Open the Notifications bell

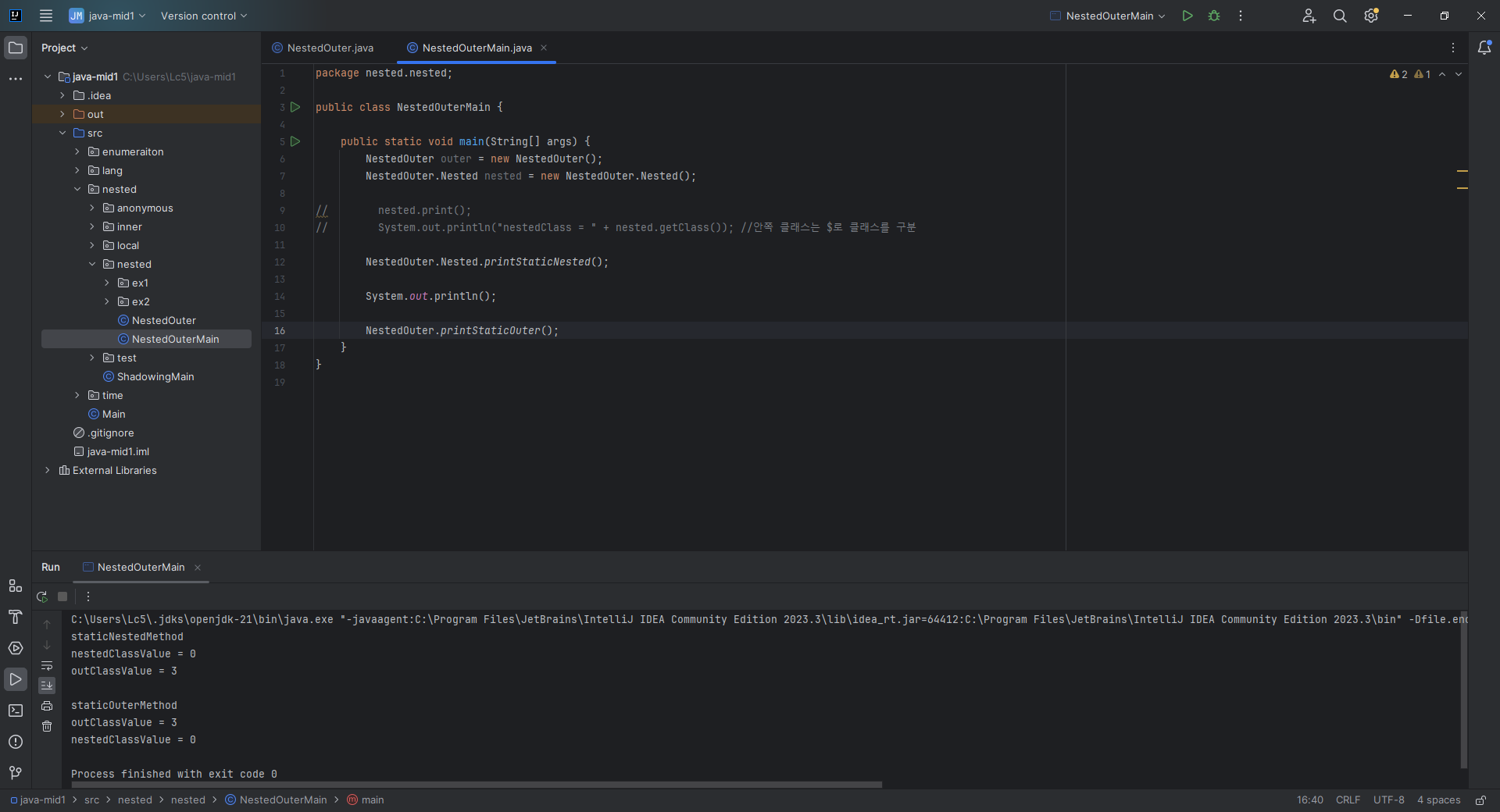pos(1484,48)
